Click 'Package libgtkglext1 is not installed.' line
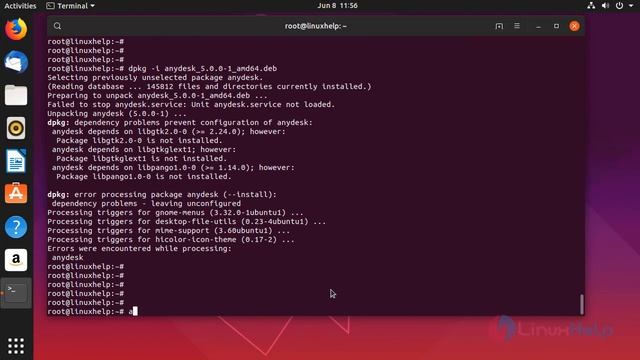Screen dimensions: 640x360 141,158
